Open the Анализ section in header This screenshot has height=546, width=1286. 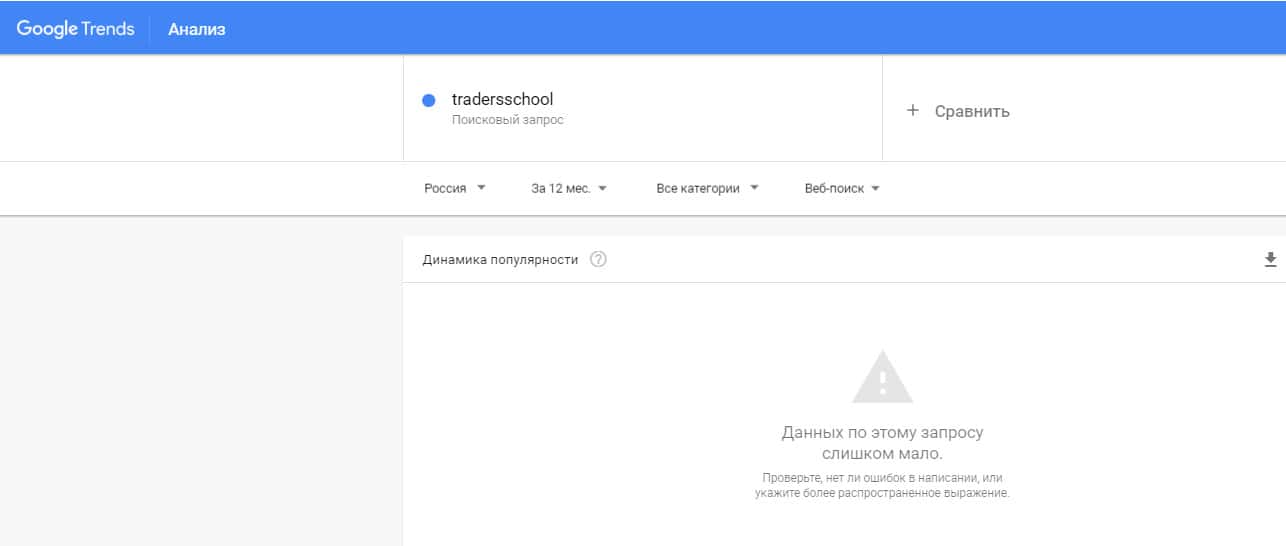coord(196,29)
